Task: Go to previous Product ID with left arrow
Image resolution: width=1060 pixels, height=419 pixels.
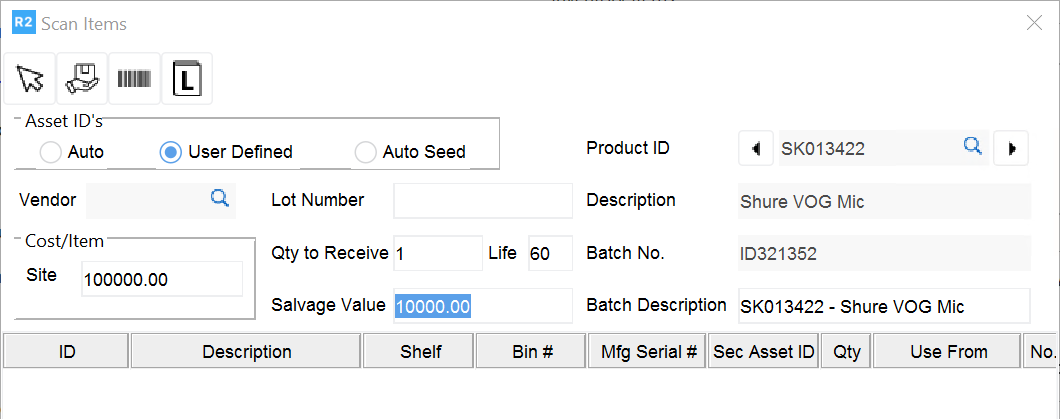Action: pyautogui.click(x=753, y=149)
